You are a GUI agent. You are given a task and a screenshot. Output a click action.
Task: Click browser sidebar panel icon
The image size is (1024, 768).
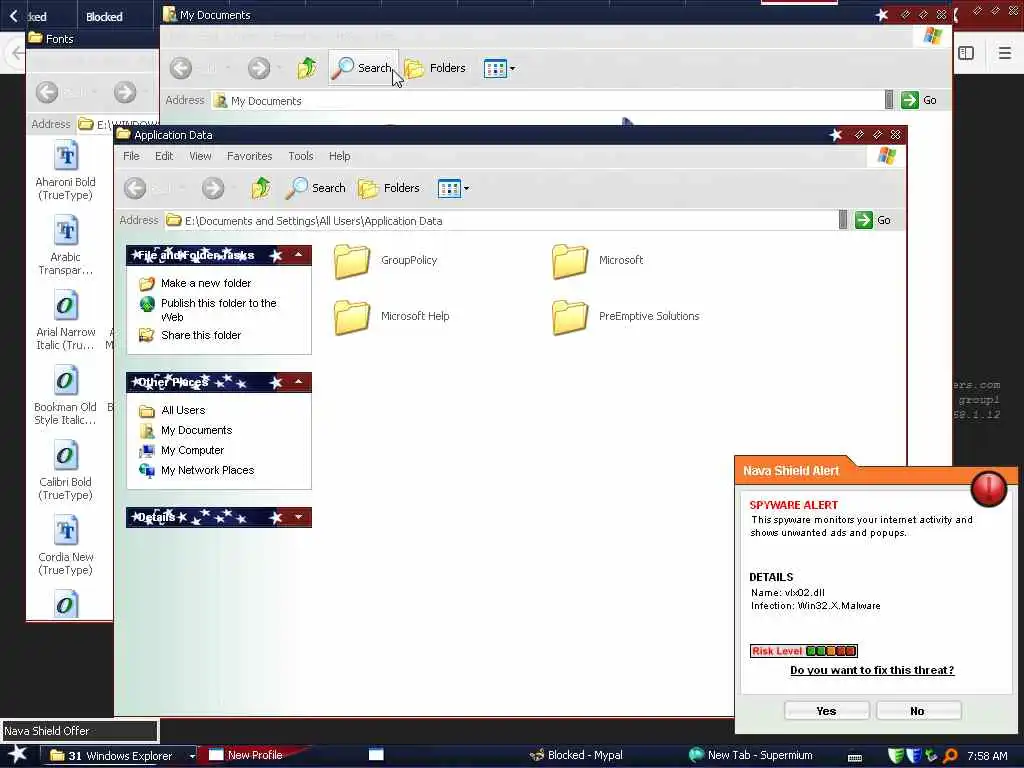(x=966, y=53)
